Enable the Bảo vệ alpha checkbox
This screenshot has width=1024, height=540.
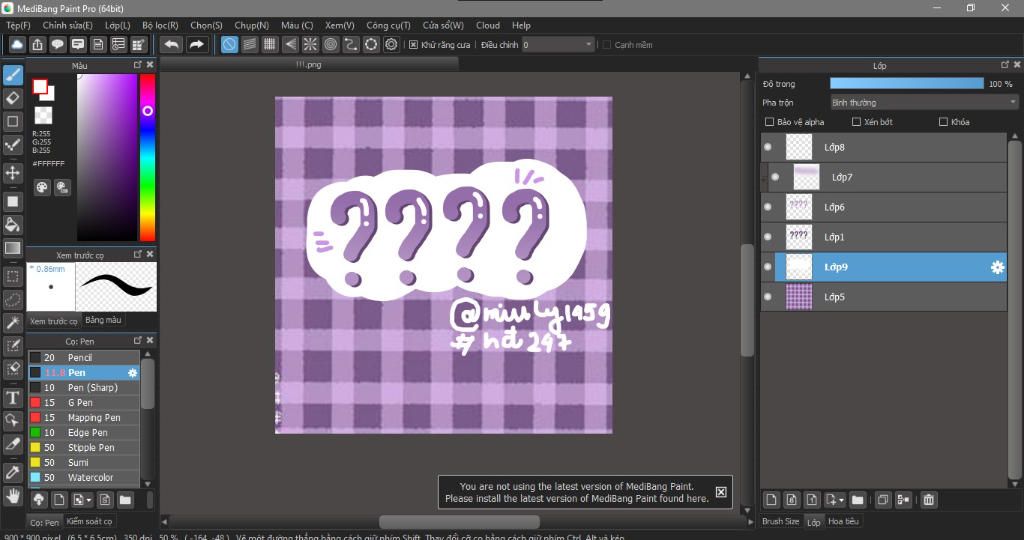point(769,122)
